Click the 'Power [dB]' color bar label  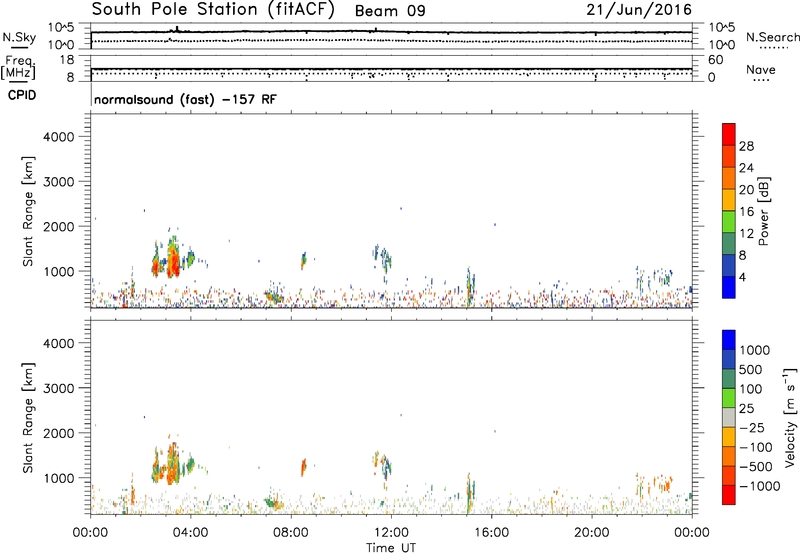(x=763, y=212)
